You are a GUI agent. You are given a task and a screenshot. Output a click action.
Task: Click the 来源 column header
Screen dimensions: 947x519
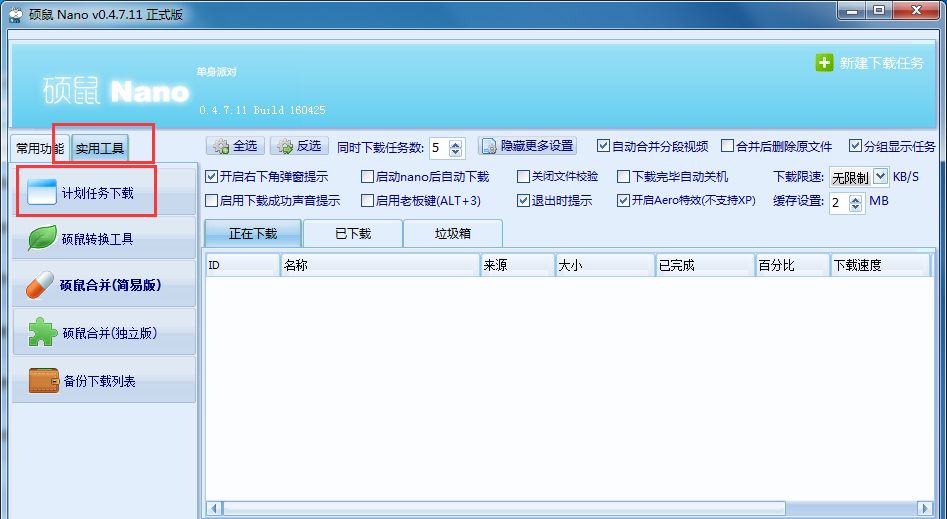pyautogui.click(x=518, y=265)
